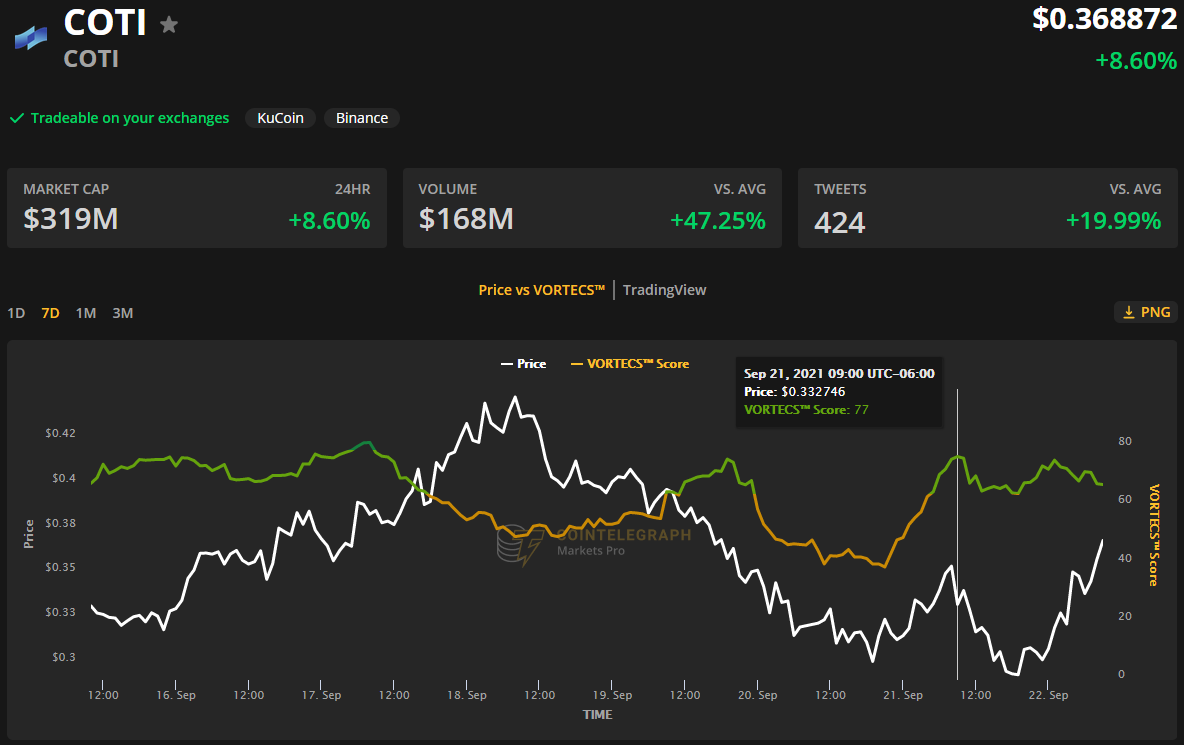This screenshot has width=1184, height=745.
Task: Click the +8.60% 24HR market cap change
Action: tap(329, 220)
